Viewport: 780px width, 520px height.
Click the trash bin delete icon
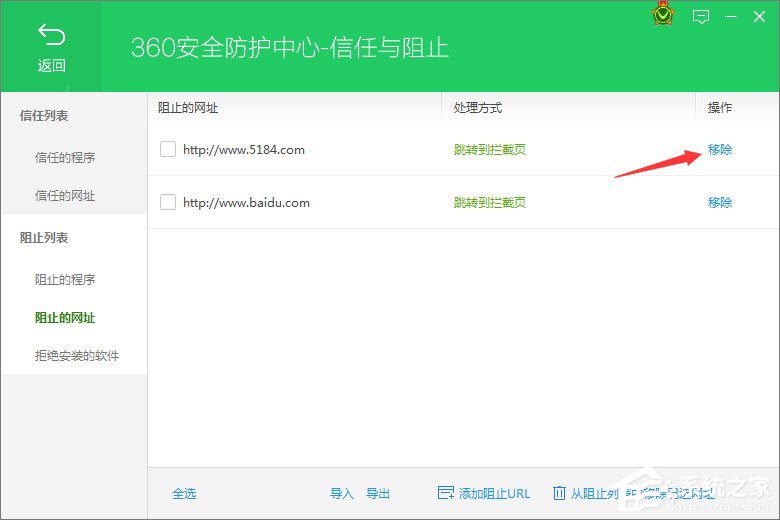click(x=559, y=493)
